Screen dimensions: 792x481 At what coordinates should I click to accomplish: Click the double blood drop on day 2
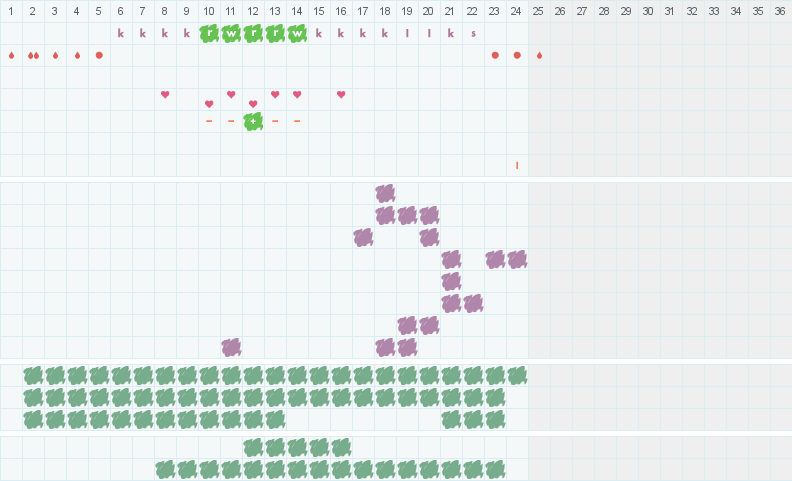(x=33, y=55)
